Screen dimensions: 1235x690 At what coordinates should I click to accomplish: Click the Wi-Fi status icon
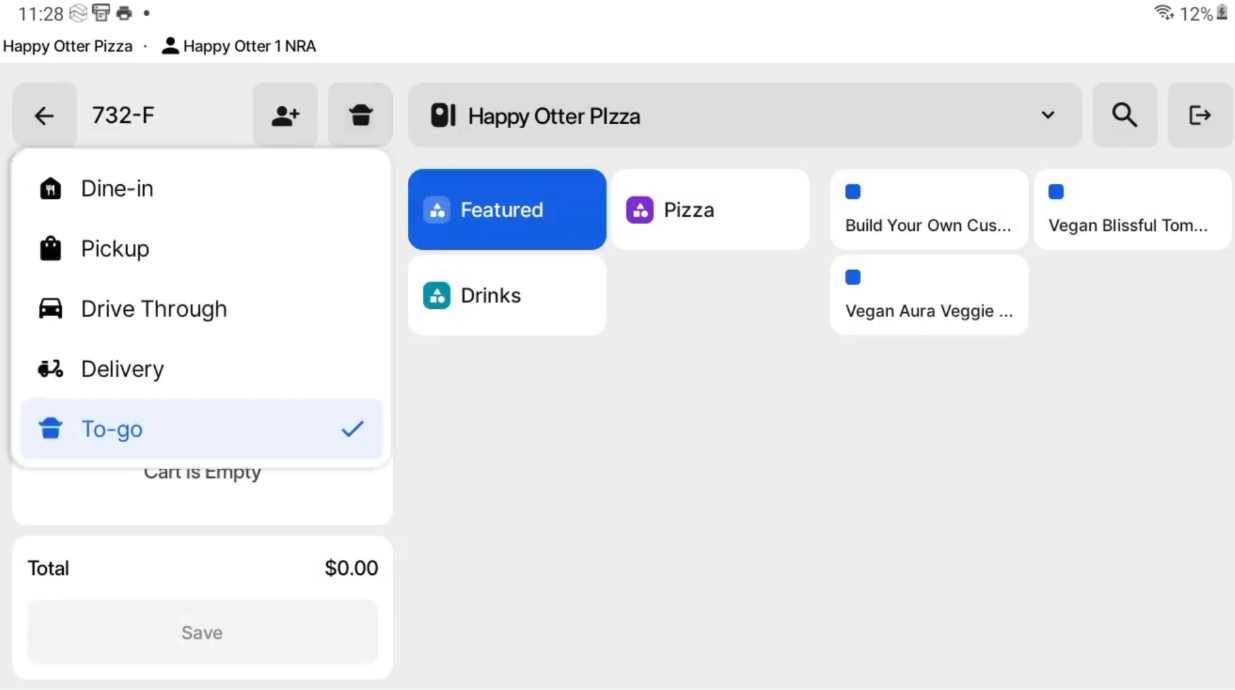coord(1164,14)
